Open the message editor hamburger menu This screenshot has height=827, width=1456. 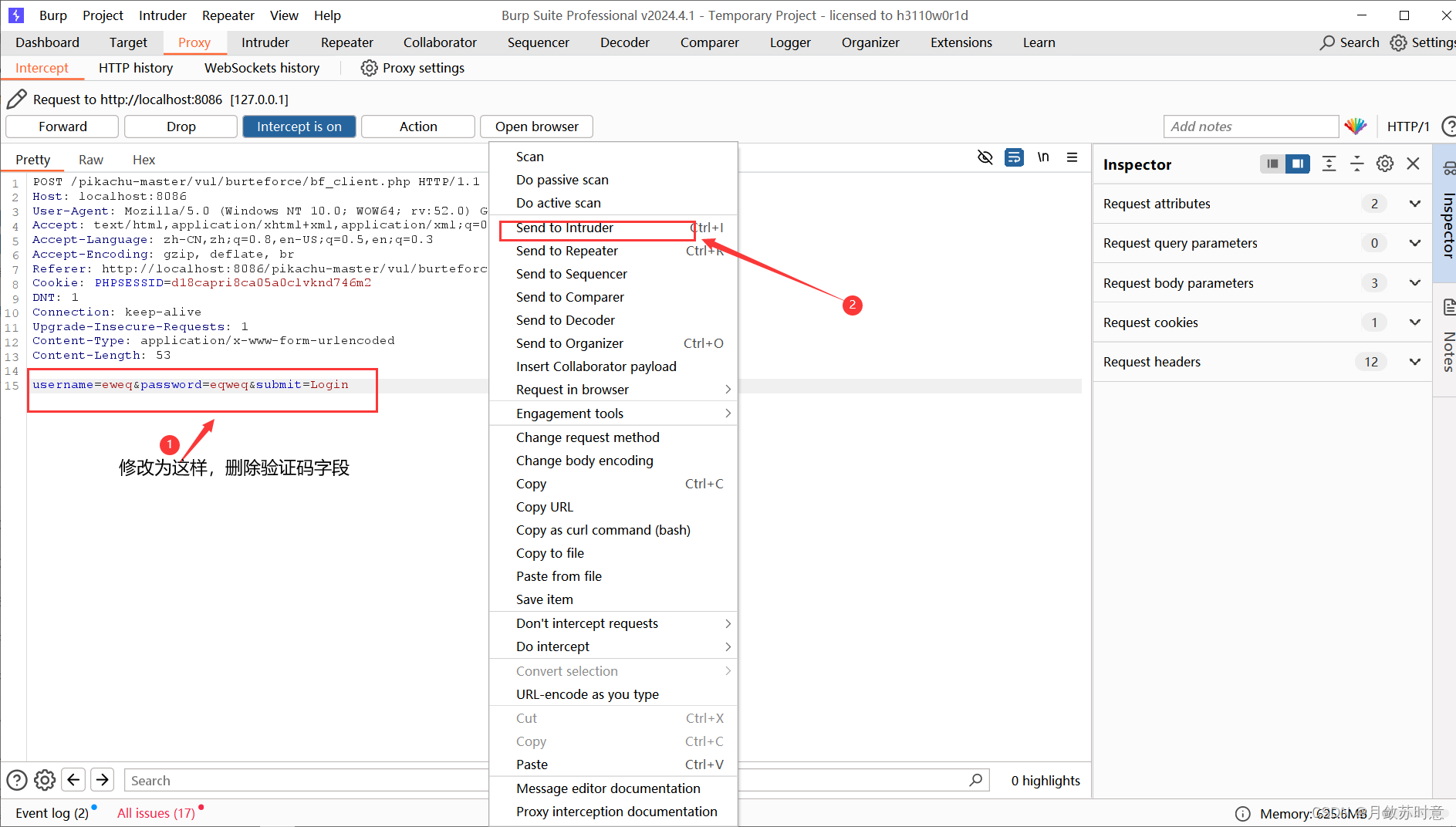tap(1072, 157)
